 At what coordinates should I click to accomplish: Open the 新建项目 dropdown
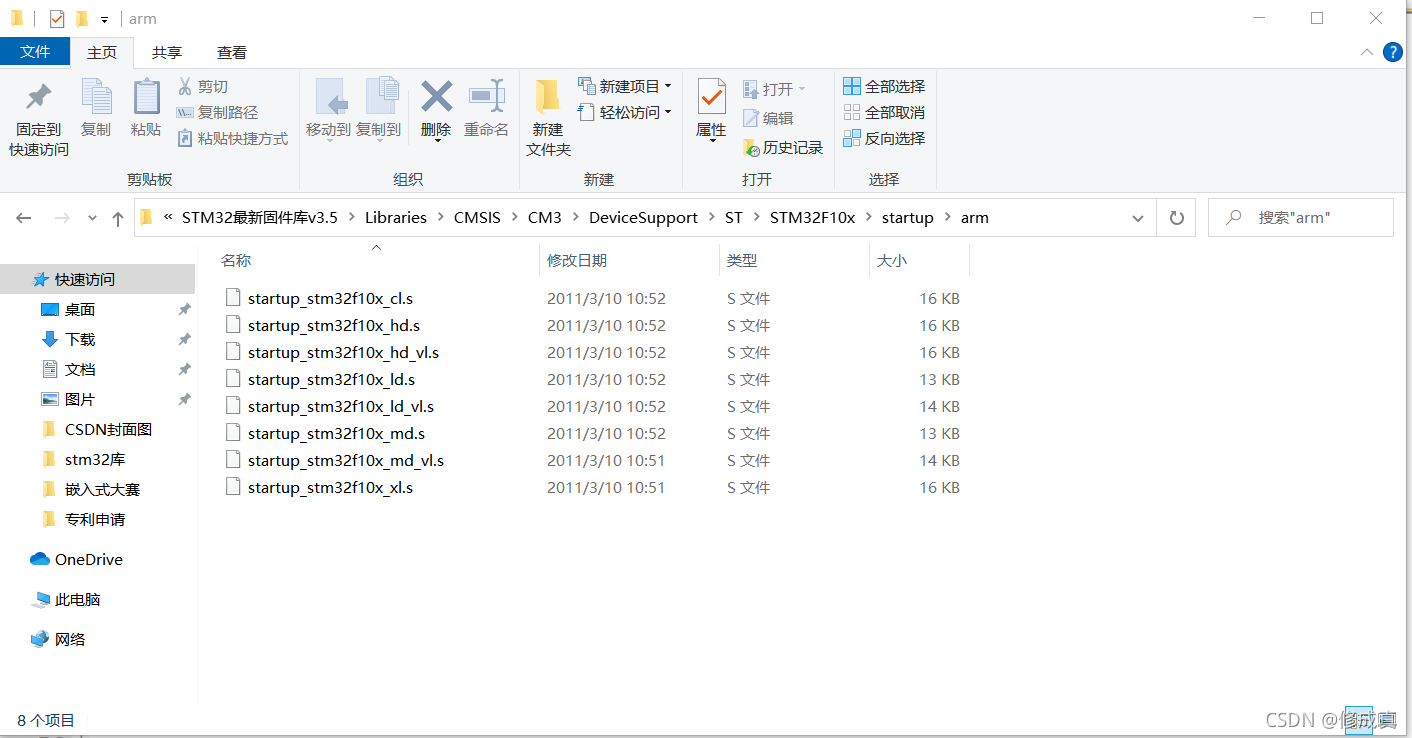coord(625,87)
